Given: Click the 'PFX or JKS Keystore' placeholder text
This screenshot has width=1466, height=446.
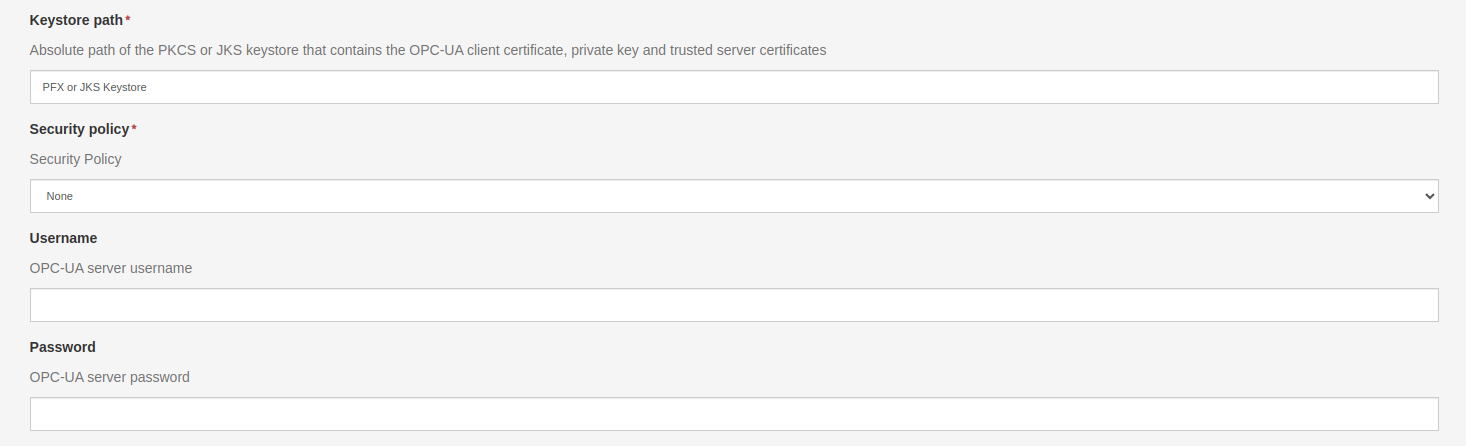Looking at the screenshot, I should click(x=95, y=87).
